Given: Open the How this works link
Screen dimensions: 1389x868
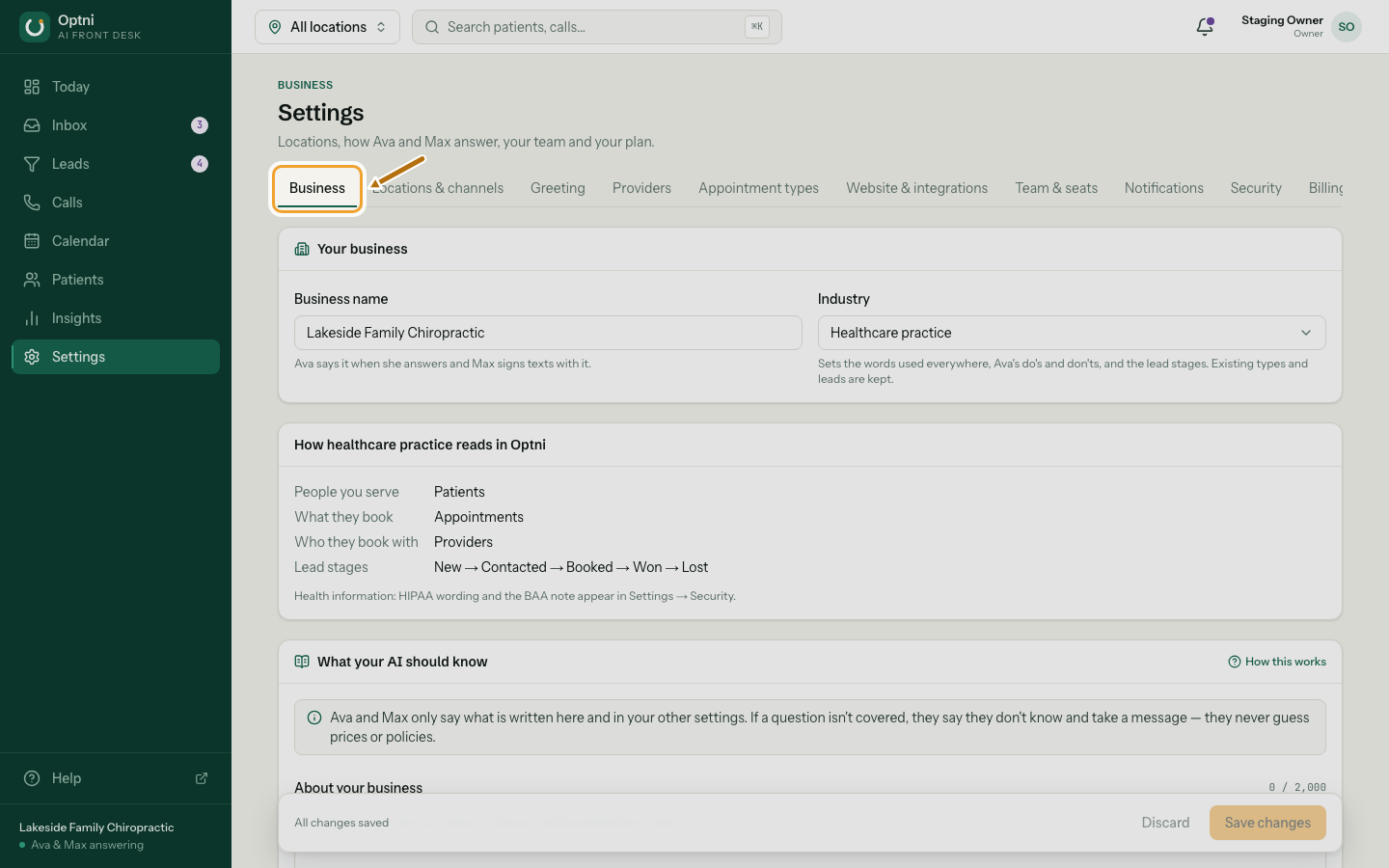Looking at the screenshot, I should coord(1277,662).
